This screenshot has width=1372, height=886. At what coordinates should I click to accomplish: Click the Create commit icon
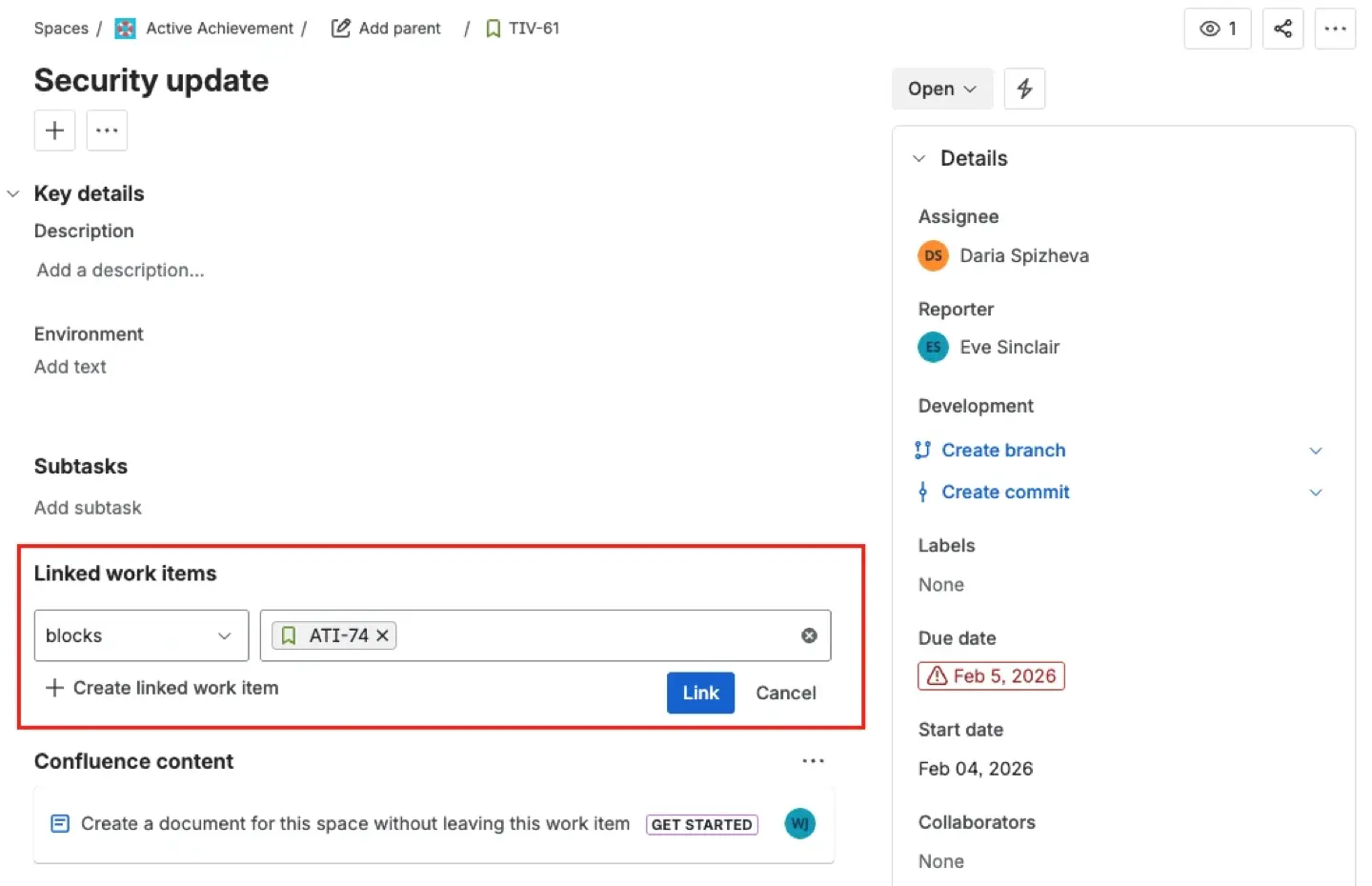pyautogui.click(x=922, y=492)
